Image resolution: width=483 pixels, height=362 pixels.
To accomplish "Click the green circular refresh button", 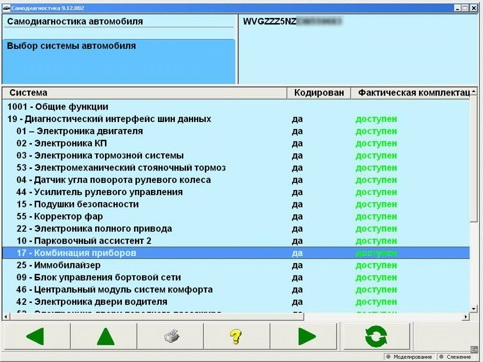I will click(x=376, y=336).
